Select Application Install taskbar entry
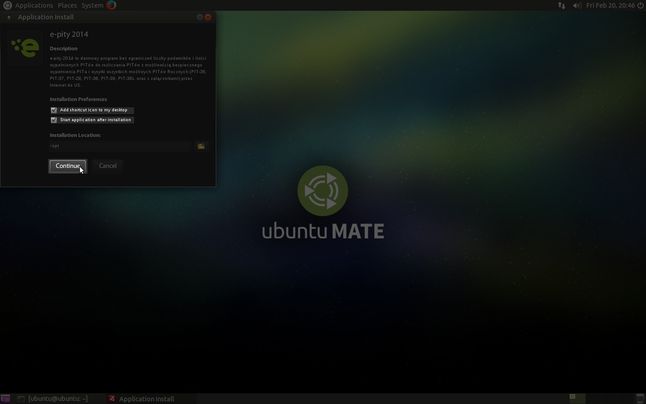This screenshot has height=404, width=646. tap(142, 399)
